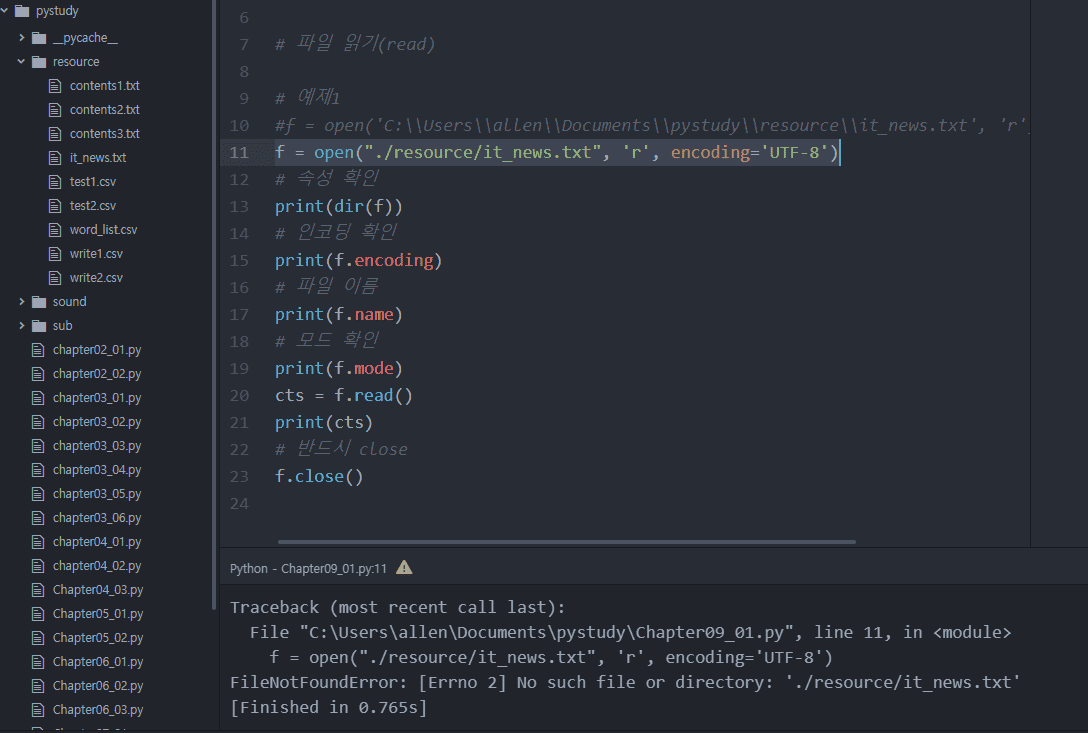
Task: Open chapter02_02.py file
Action: (97, 373)
